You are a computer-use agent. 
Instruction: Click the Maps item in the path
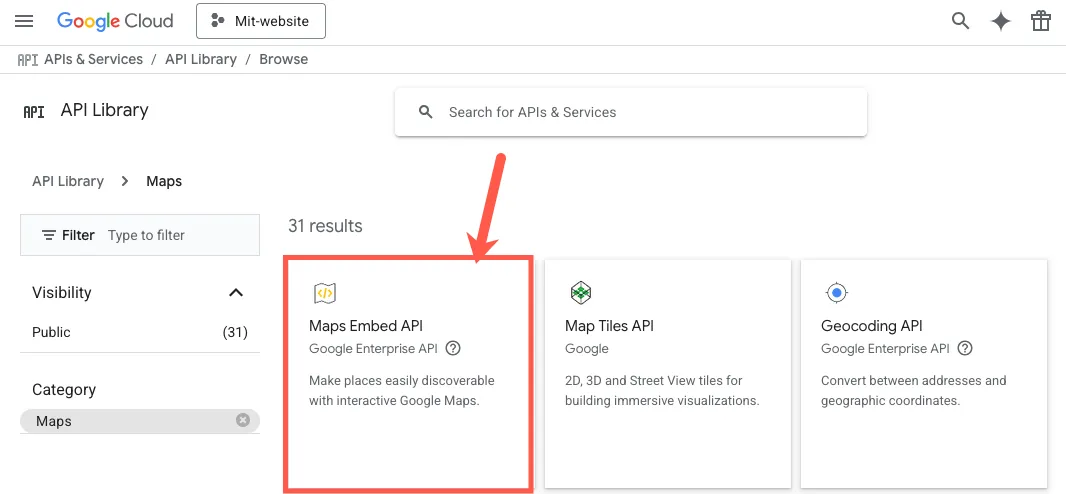point(164,181)
